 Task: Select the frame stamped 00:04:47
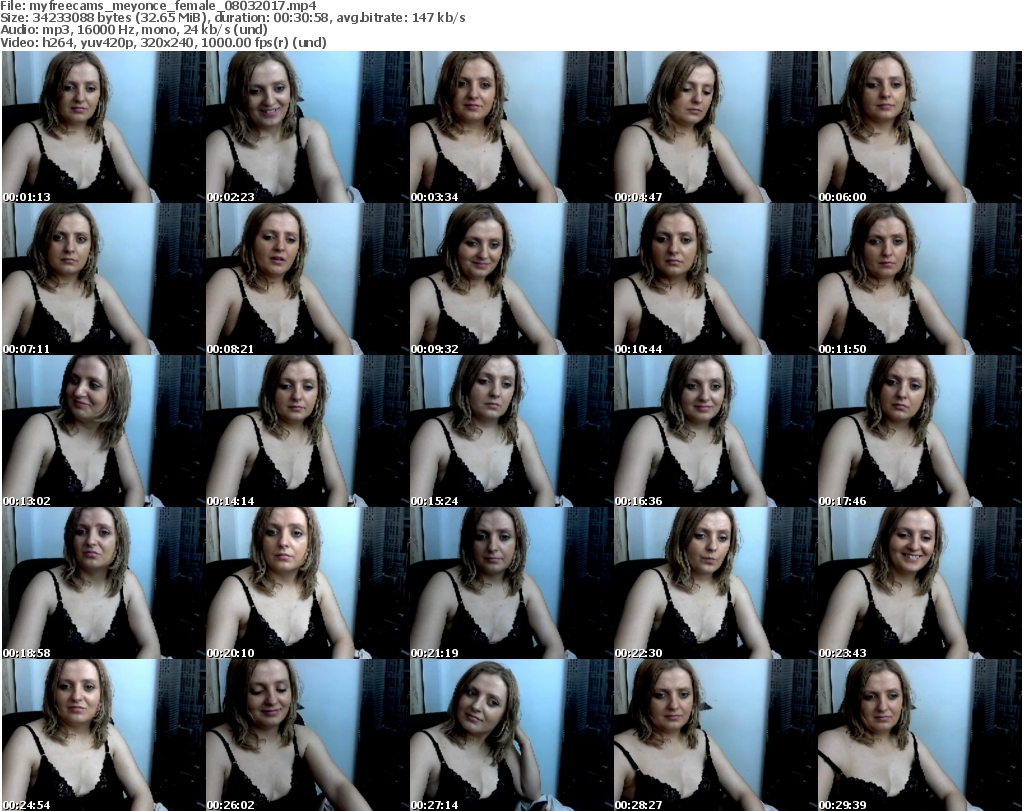(x=715, y=127)
